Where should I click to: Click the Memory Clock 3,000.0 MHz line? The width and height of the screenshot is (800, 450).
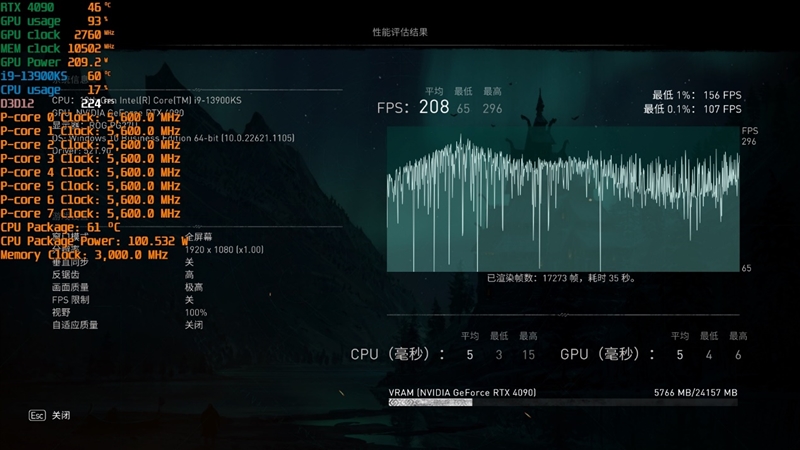coord(84,255)
